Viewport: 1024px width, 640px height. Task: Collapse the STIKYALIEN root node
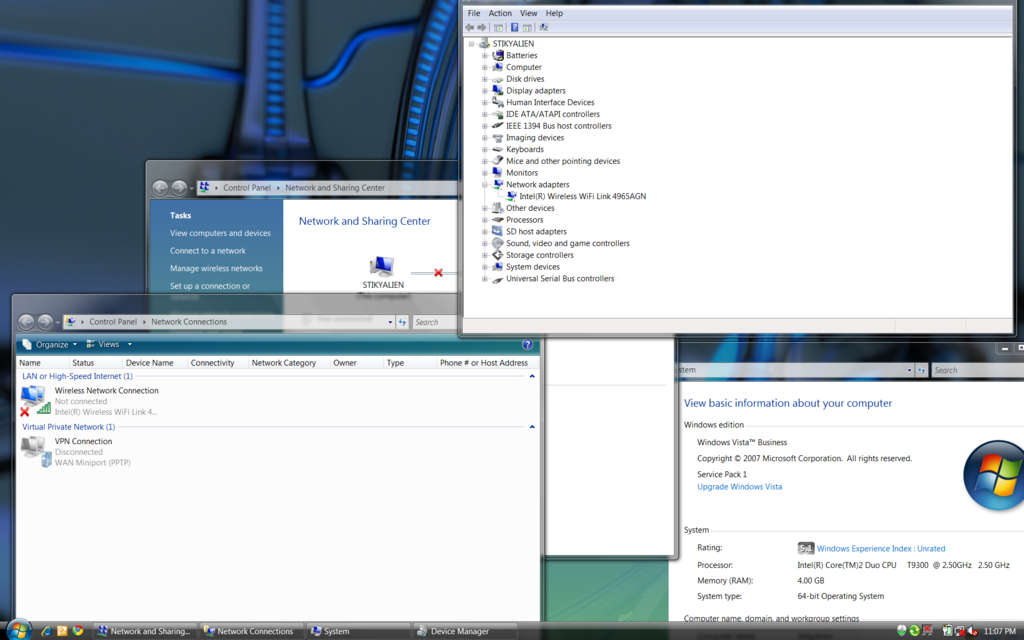pyautogui.click(x=472, y=44)
